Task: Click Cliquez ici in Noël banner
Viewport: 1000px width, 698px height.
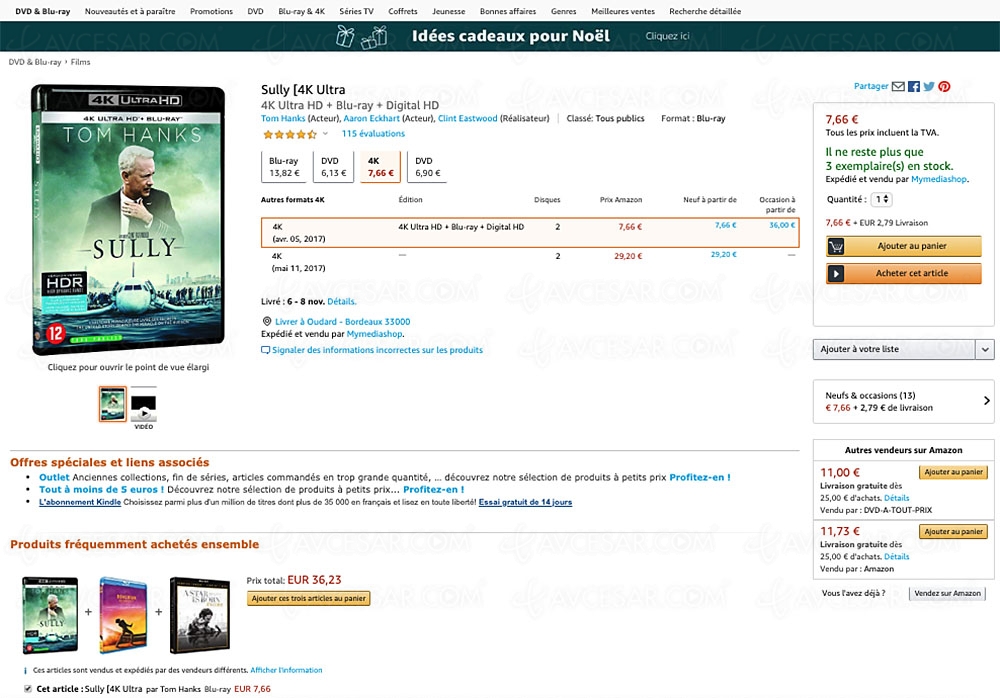Action: (667, 36)
